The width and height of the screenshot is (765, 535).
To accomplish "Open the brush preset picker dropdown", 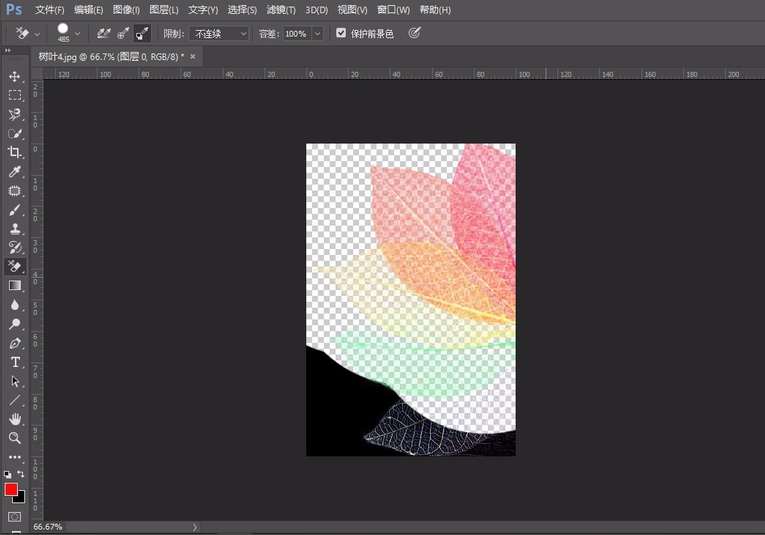I will [x=78, y=33].
